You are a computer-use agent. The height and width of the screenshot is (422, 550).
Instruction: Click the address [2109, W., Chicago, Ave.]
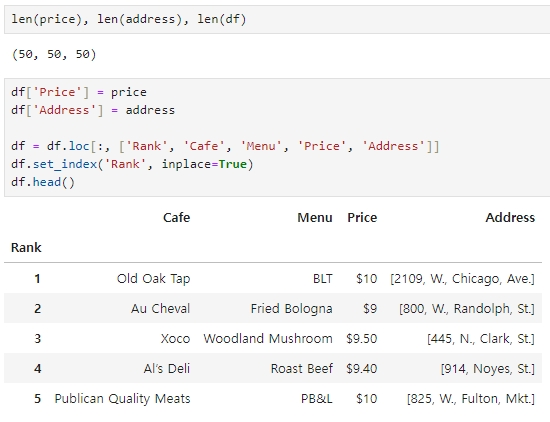point(462,279)
